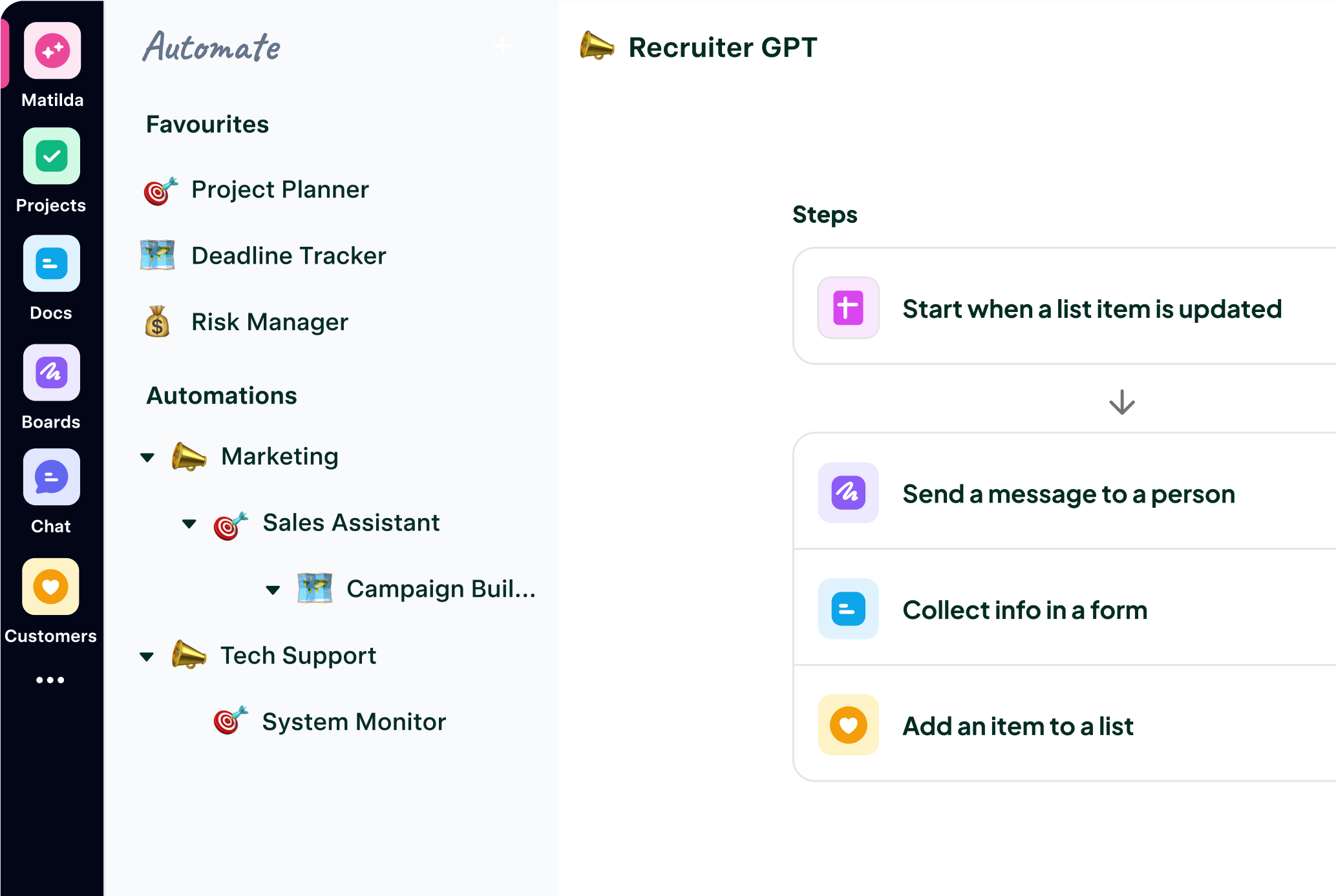Viewport: 1336px width, 896px height.
Task: Select System Monitor automation
Action: coord(354,722)
